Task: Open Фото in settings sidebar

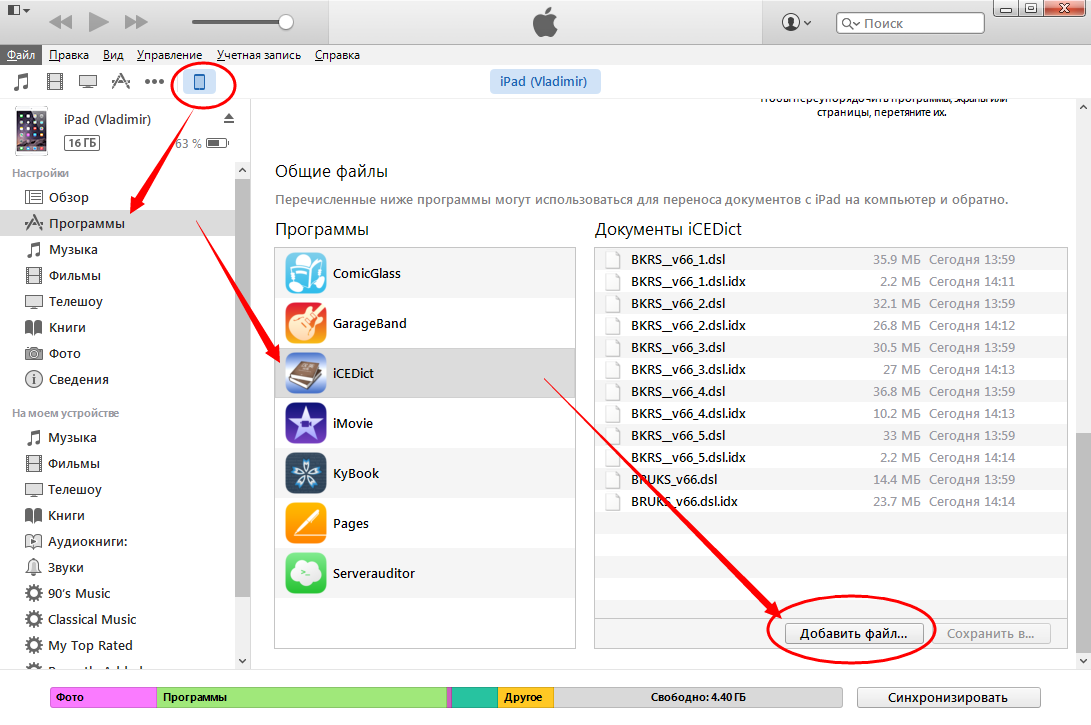Action: pos(118,353)
